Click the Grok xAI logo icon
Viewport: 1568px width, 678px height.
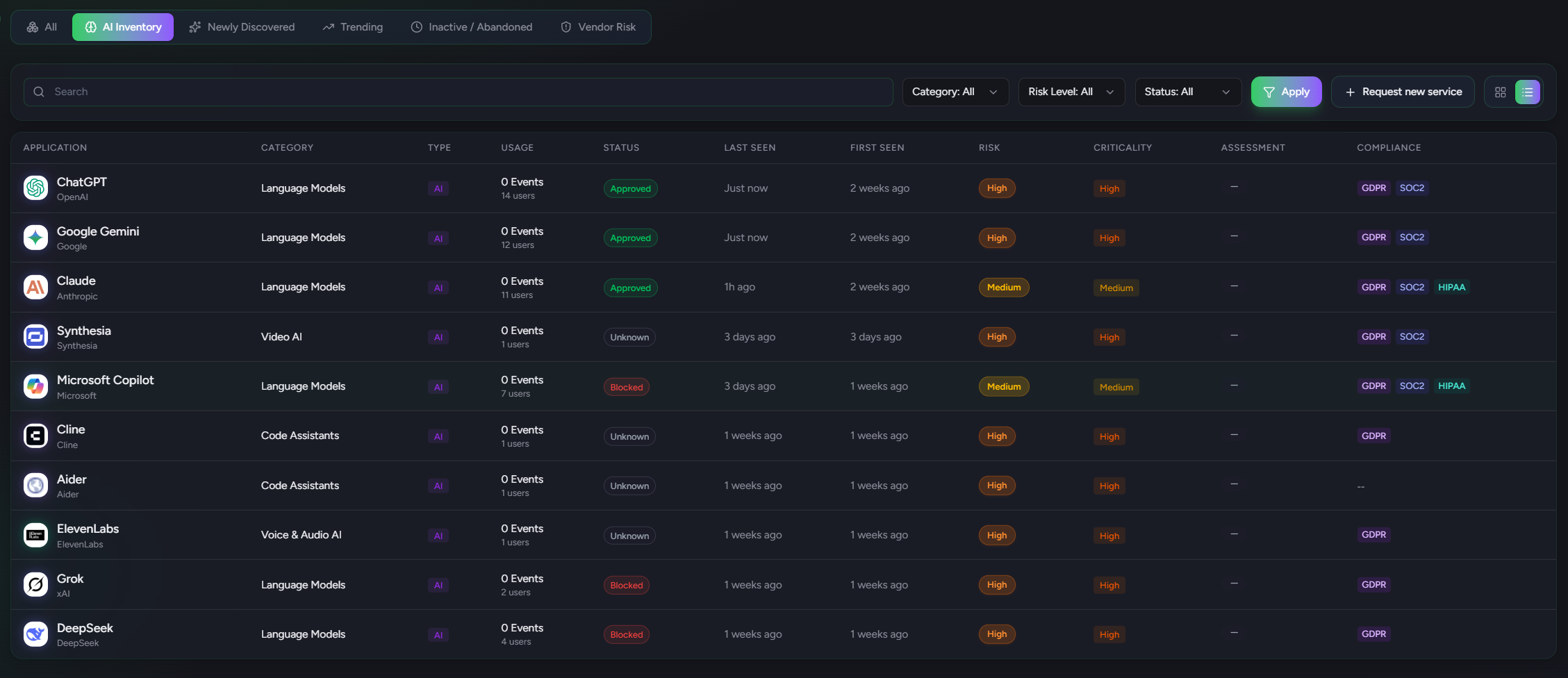tap(35, 584)
